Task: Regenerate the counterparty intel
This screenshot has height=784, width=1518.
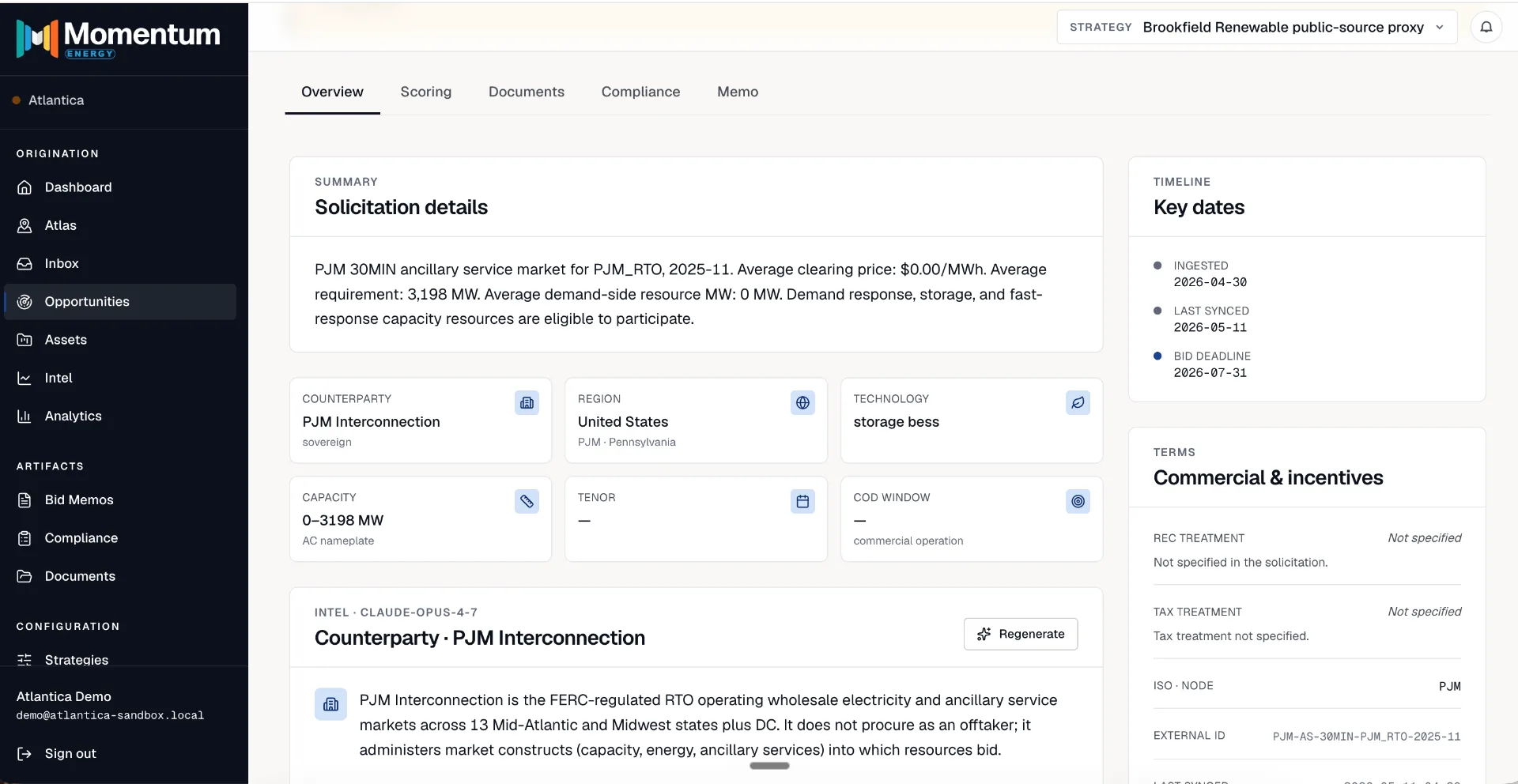Action: tap(1021, 634)
